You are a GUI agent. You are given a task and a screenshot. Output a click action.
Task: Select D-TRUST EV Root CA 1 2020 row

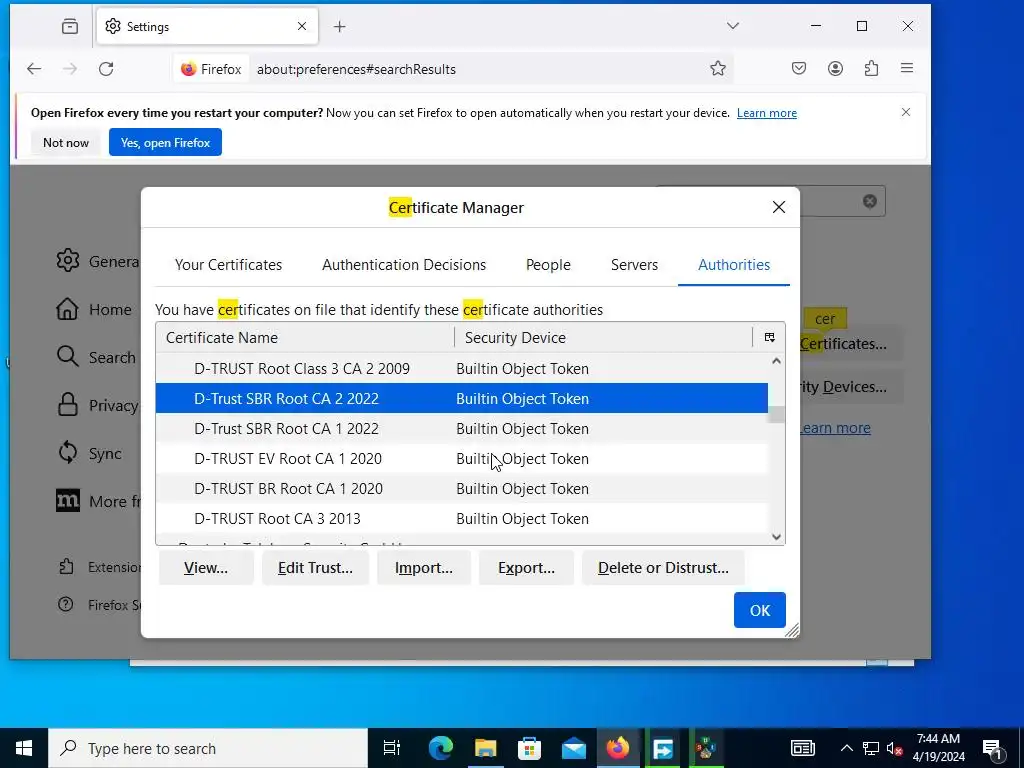[x=462, y=458]
